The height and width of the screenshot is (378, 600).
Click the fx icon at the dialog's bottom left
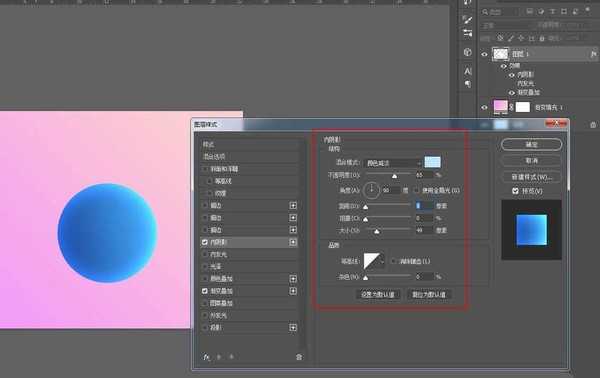click(206, 357)
